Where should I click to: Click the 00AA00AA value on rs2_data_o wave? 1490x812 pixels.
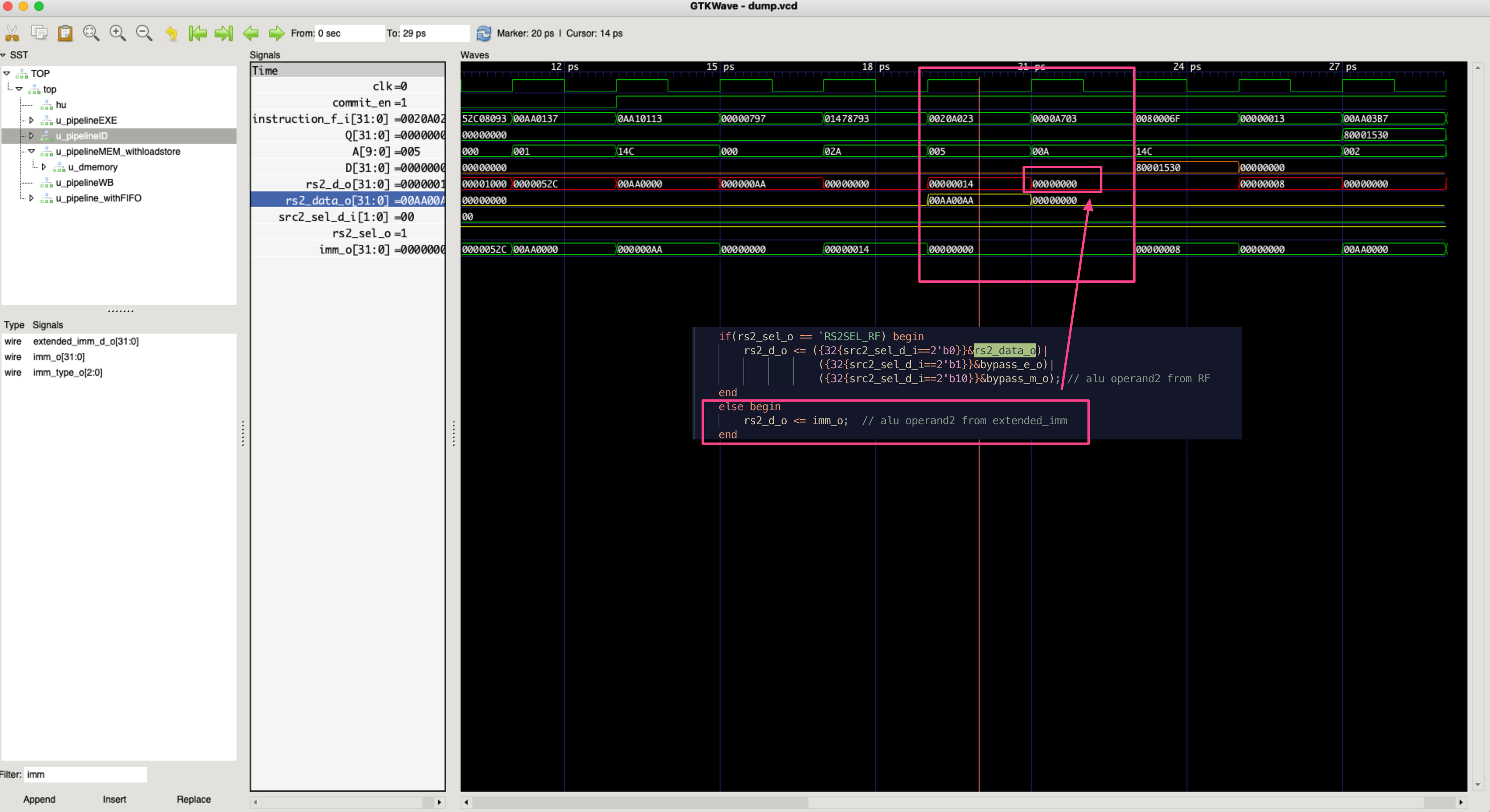tap(951, 201)
